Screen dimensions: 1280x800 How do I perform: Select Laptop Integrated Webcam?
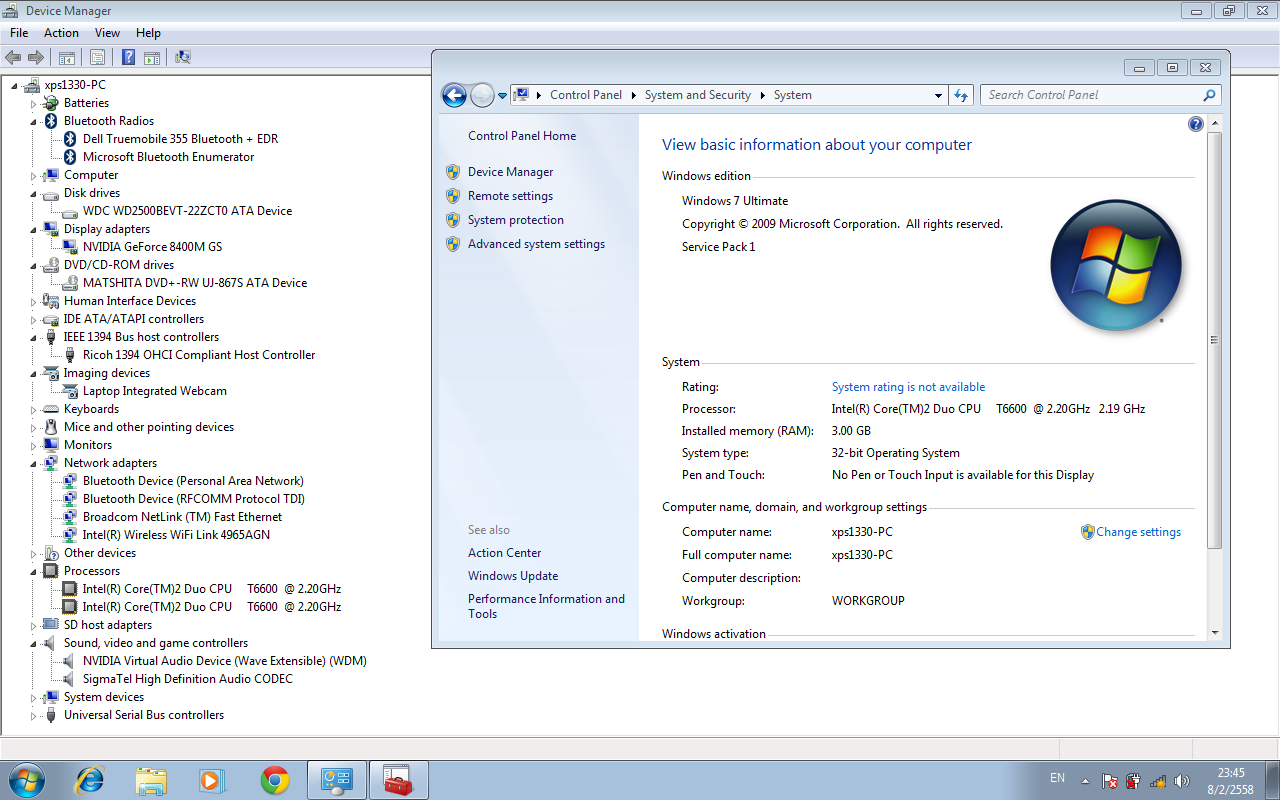[155, 391]
